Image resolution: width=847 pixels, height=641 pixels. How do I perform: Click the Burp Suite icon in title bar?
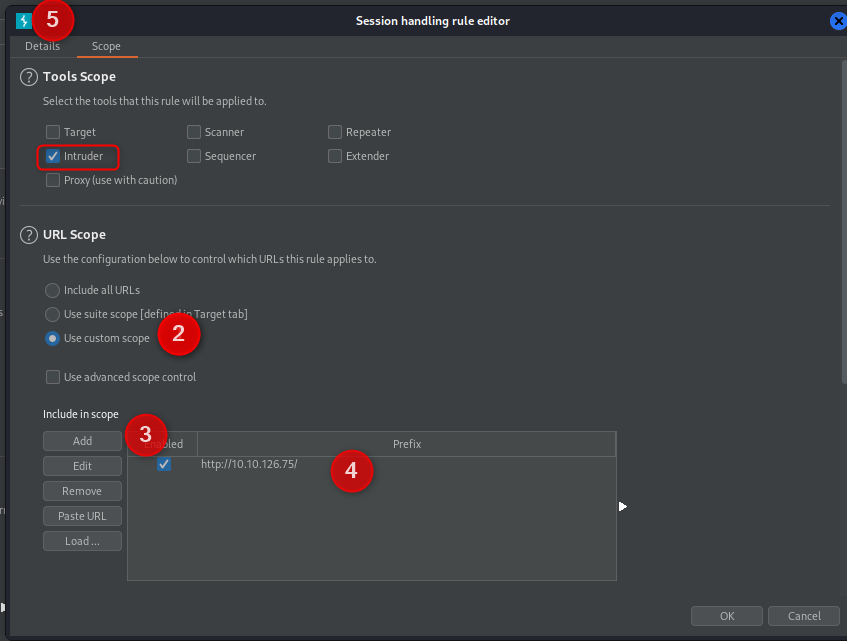point(23,21)
